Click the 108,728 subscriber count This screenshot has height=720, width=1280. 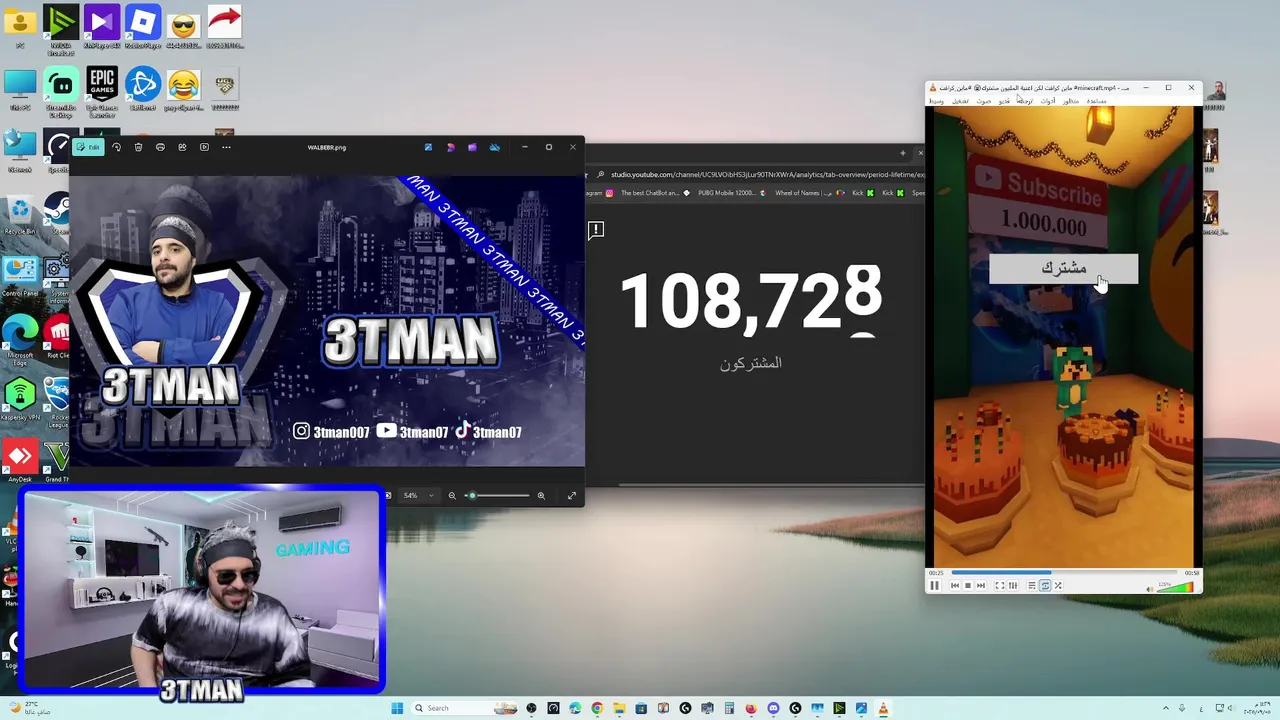coord(751,299)
